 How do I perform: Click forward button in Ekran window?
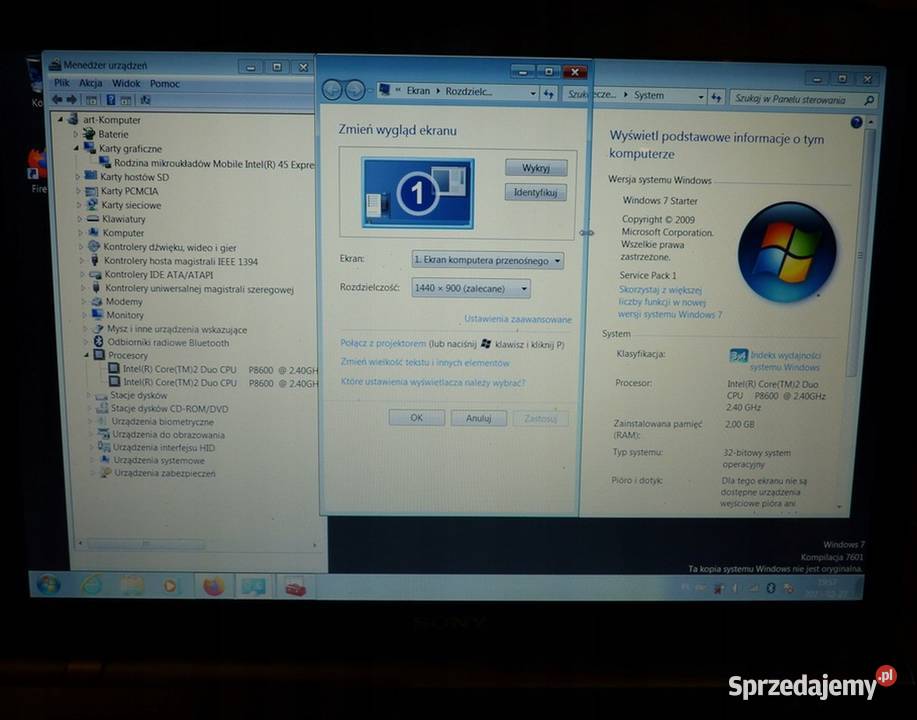(x=355, y=90)
